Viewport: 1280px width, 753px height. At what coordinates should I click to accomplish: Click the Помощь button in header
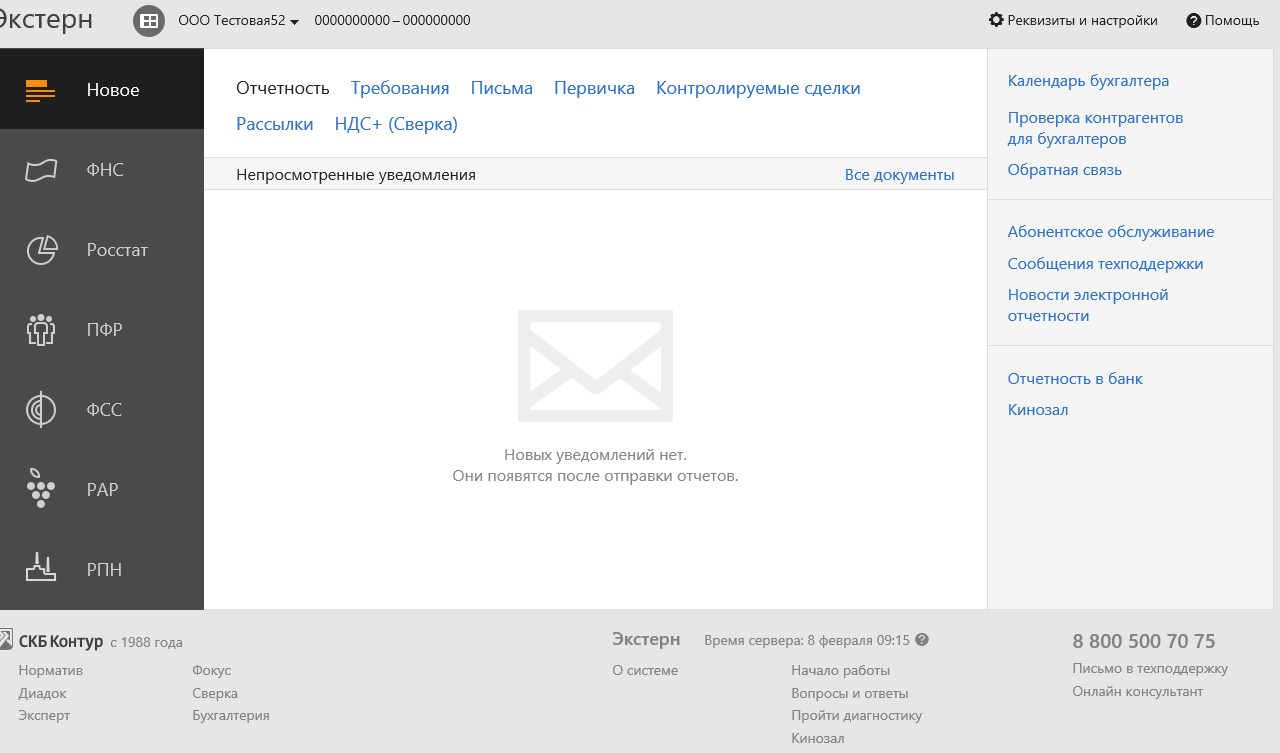[x=1223, y=20]
